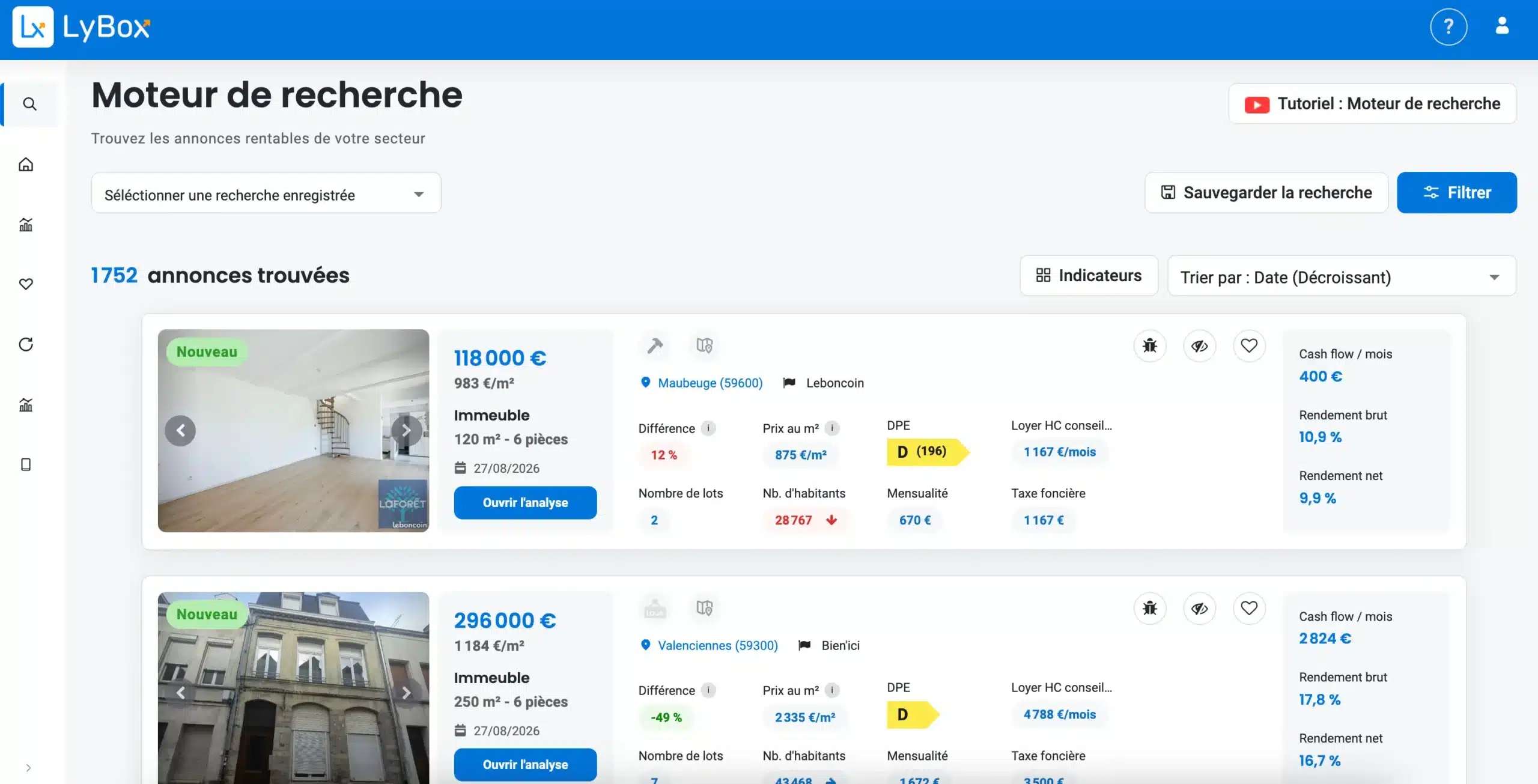The image size is (1538, 784).
Task: Click the DPE D (196) energy label
Action: [x=928, y=452]
